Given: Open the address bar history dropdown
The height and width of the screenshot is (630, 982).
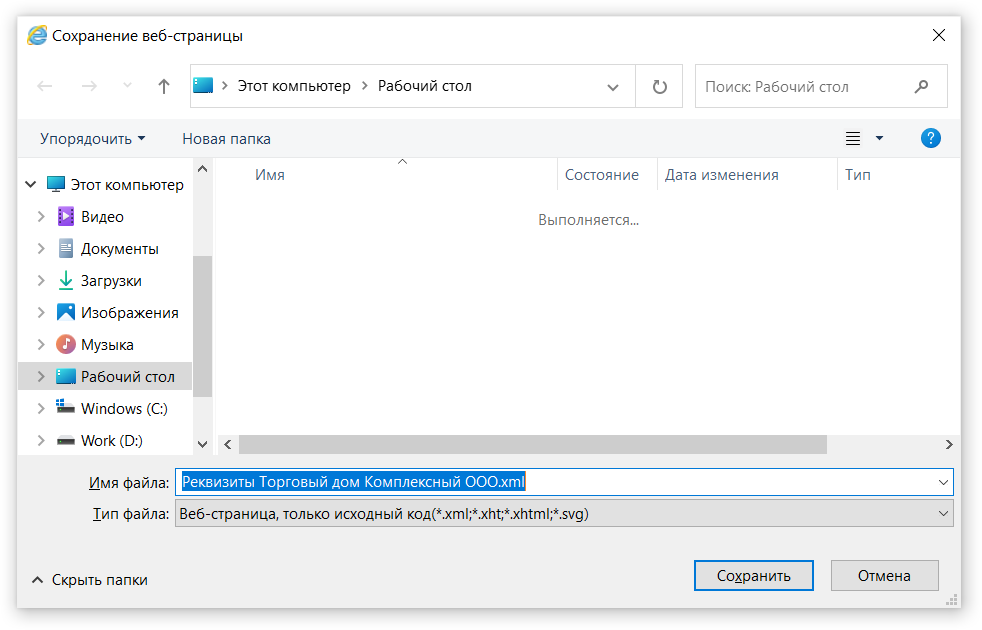Looking at the screenshot, I should [613, 87].
